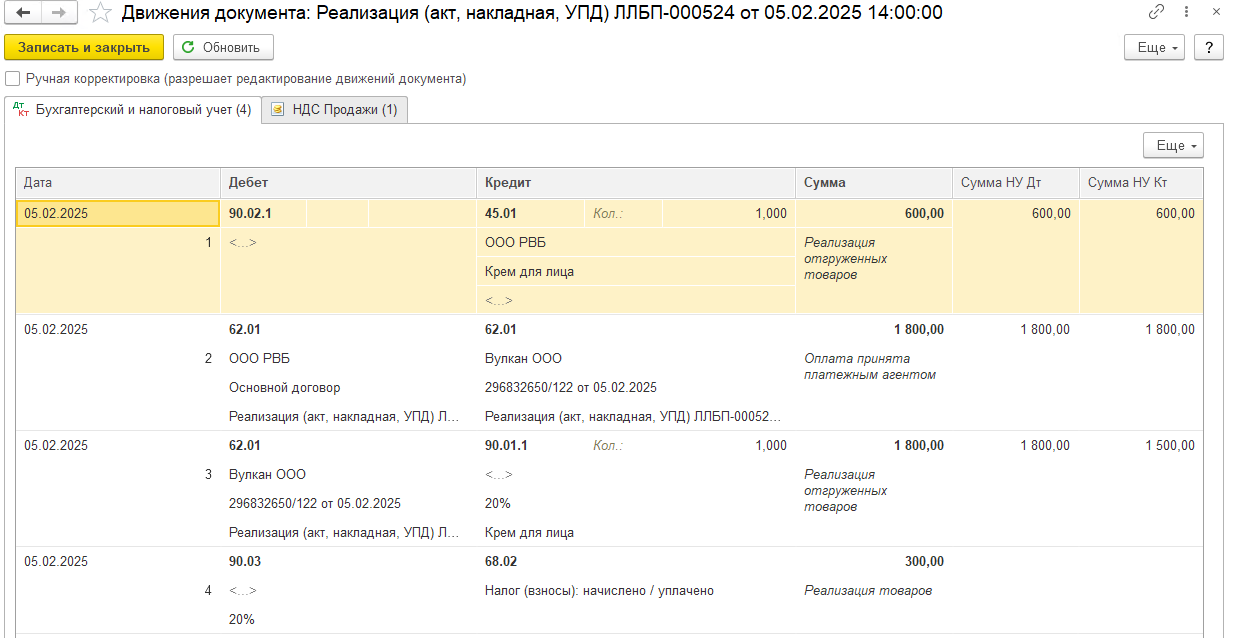
Task: Open the vertical three-dot options menu
Action: click(x=1186, y=13)
